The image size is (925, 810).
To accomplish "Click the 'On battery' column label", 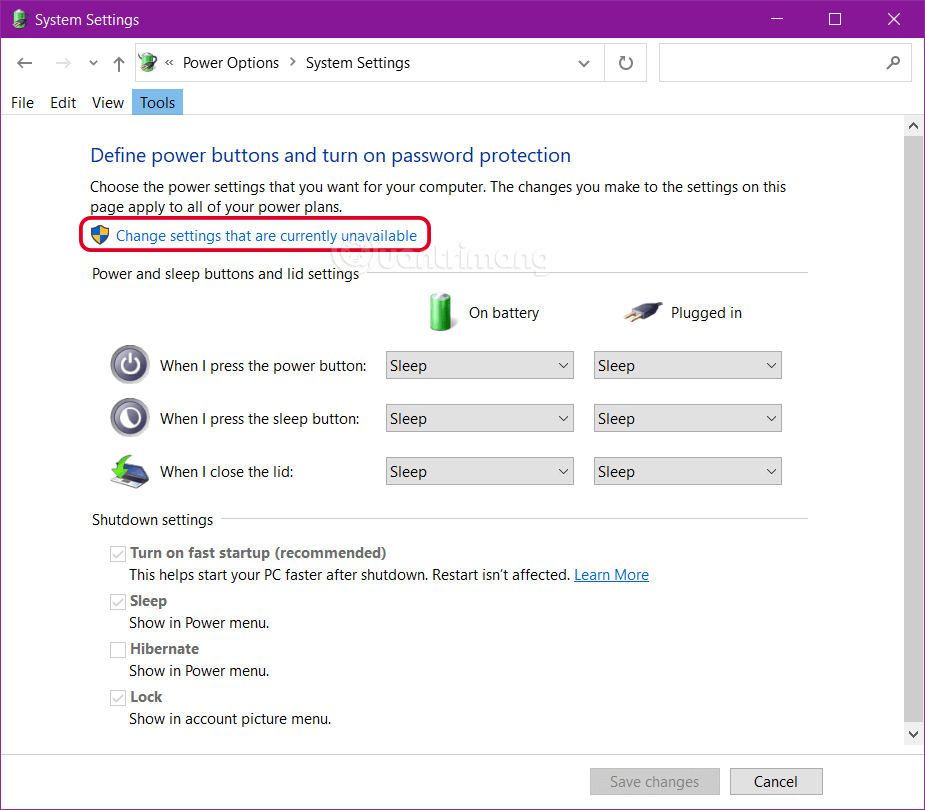I will [504, 313].
